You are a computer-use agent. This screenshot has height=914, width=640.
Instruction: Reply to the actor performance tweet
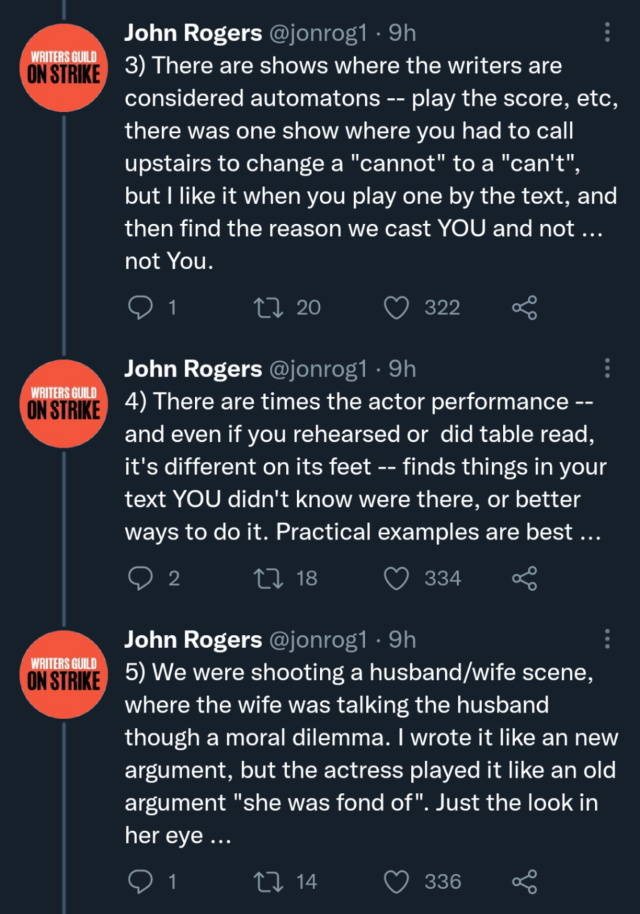pos(139,577)
